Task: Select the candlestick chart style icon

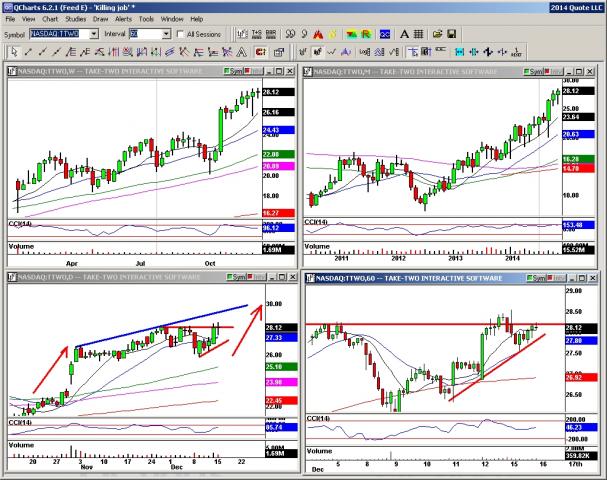Action: [x=317, y=51]
